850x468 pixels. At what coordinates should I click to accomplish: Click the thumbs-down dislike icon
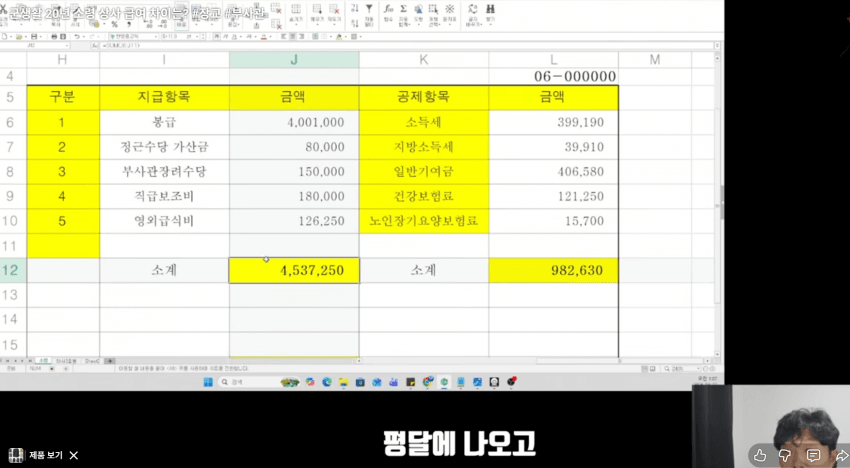785,456
